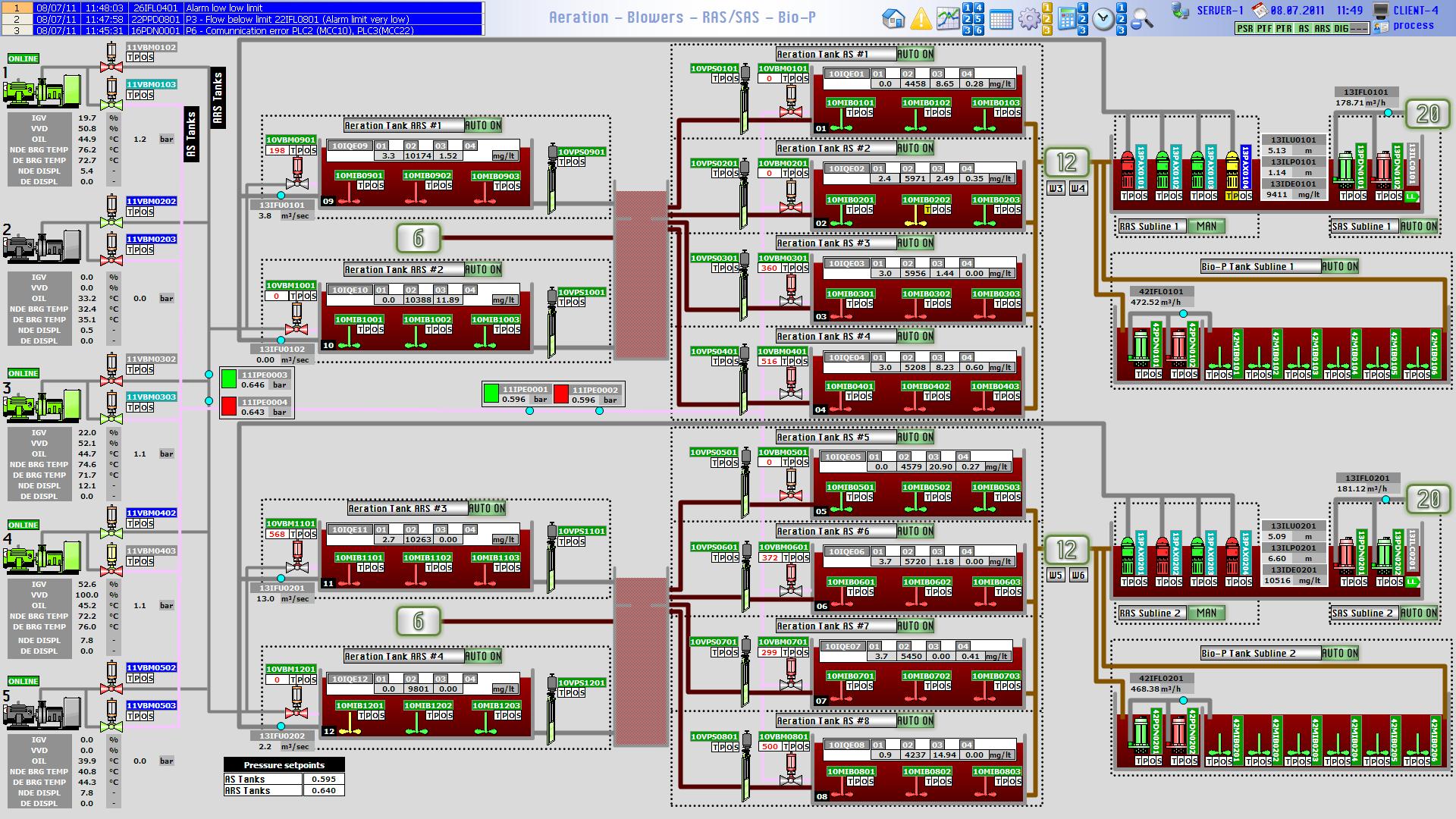The height and width of the screenshot is (819, 1456).
Task: Click the upper page 6 link box
Action: 418,238
